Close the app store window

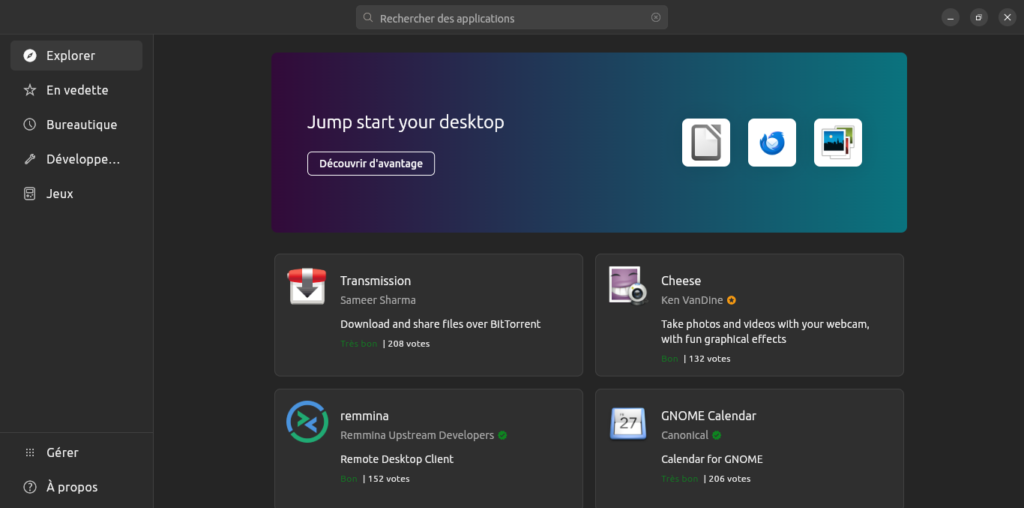1007,18
